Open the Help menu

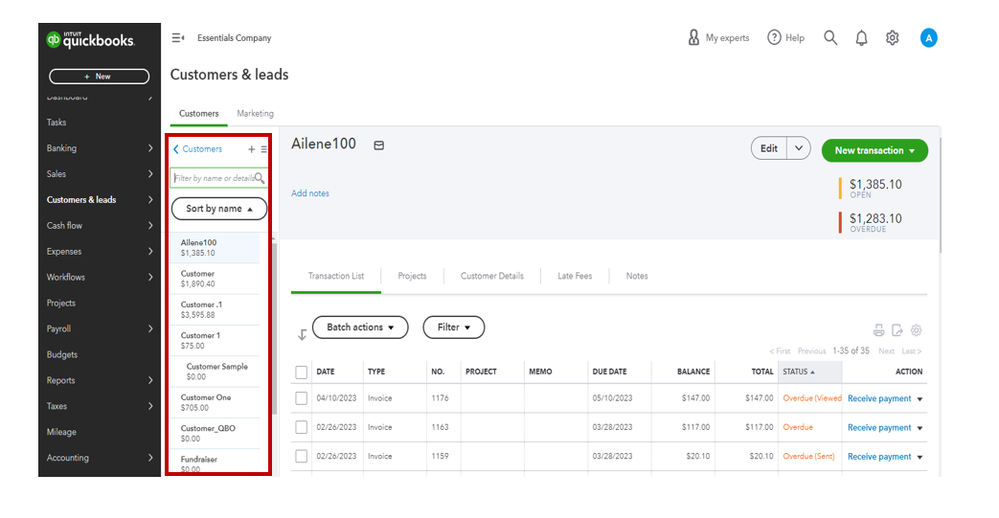[786, 38]
